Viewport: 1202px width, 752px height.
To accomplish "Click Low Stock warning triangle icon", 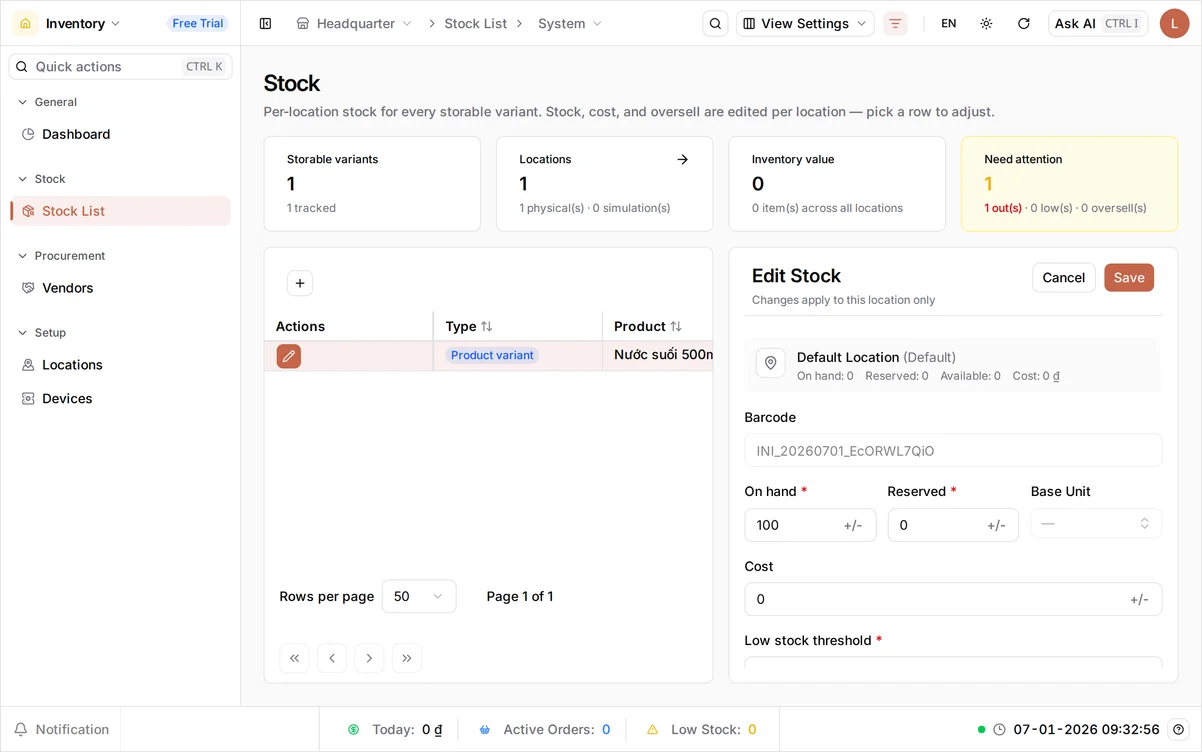I will pyautogui.click(x=653, y=730).
